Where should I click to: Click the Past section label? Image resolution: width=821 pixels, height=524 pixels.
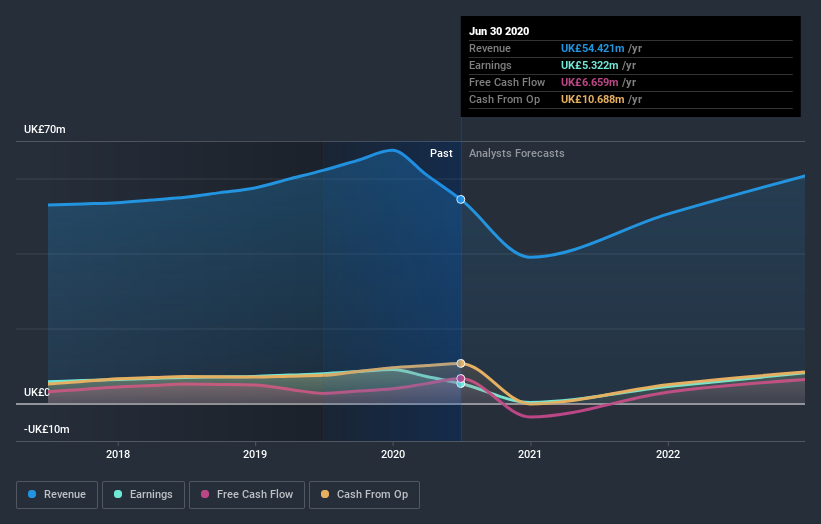coord(441,153)
